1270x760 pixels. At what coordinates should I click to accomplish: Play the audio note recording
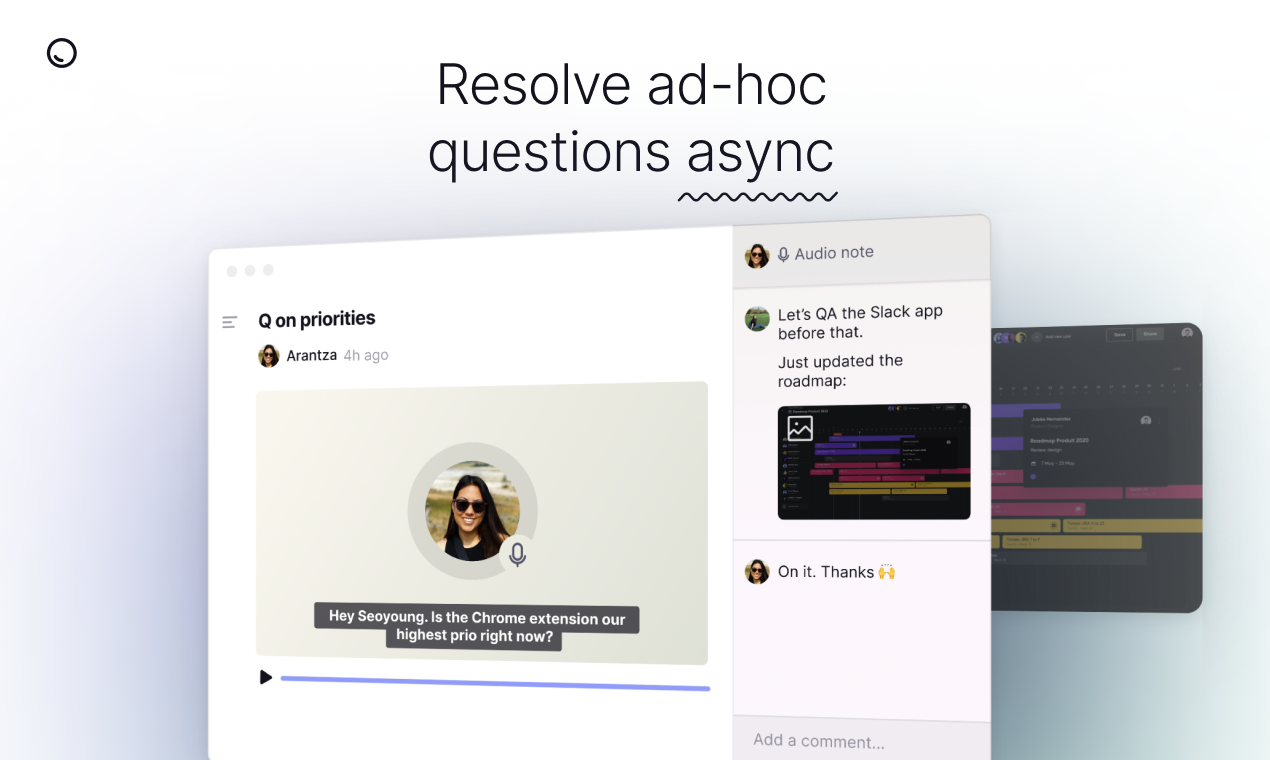coord(266,677)
